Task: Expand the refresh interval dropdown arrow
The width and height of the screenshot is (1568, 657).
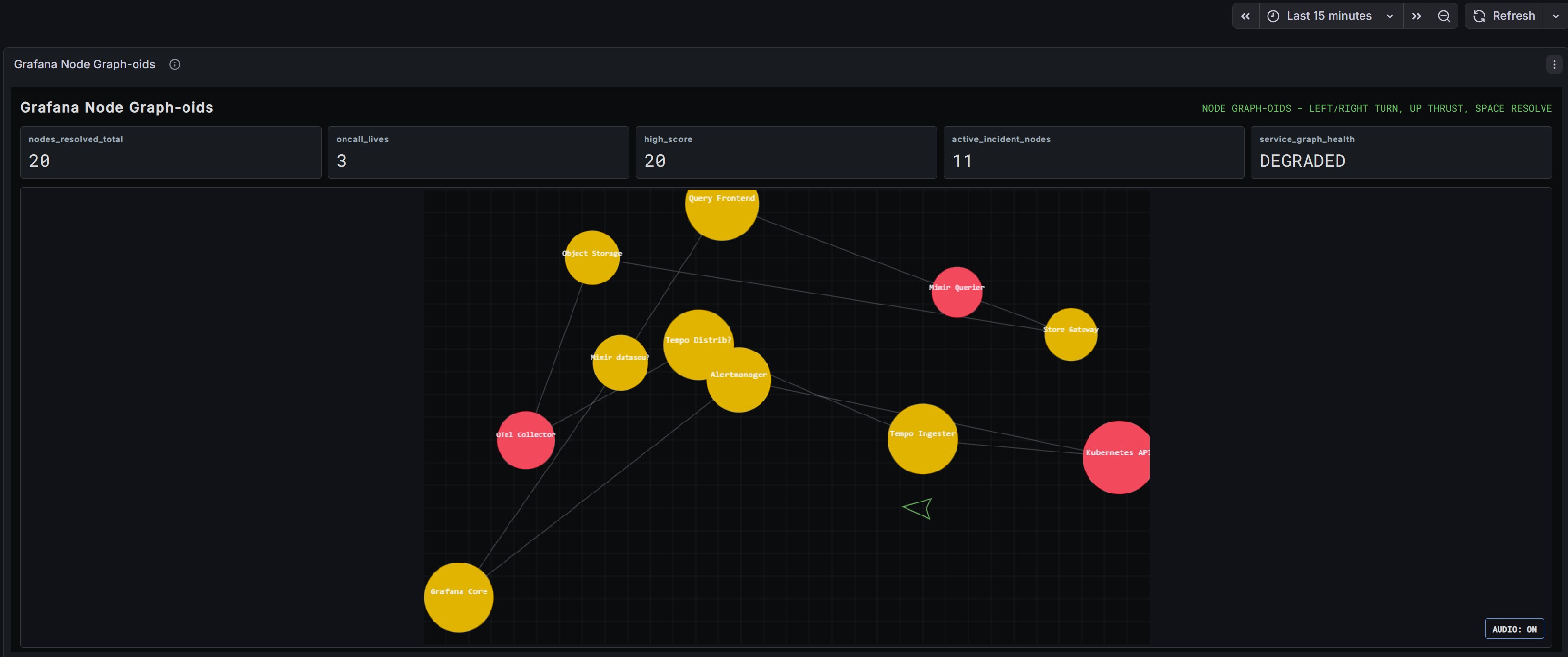Action: pyautogui.click(x=1556, y=16)
